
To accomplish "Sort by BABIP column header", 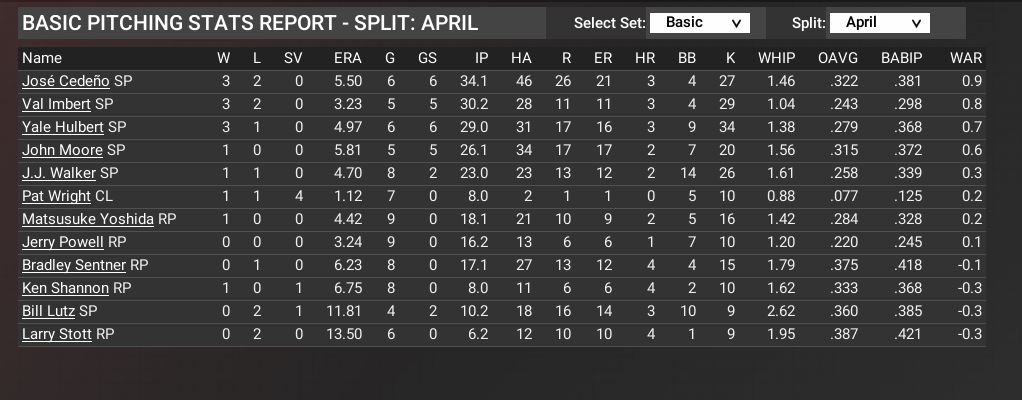I will coord(901,57).
